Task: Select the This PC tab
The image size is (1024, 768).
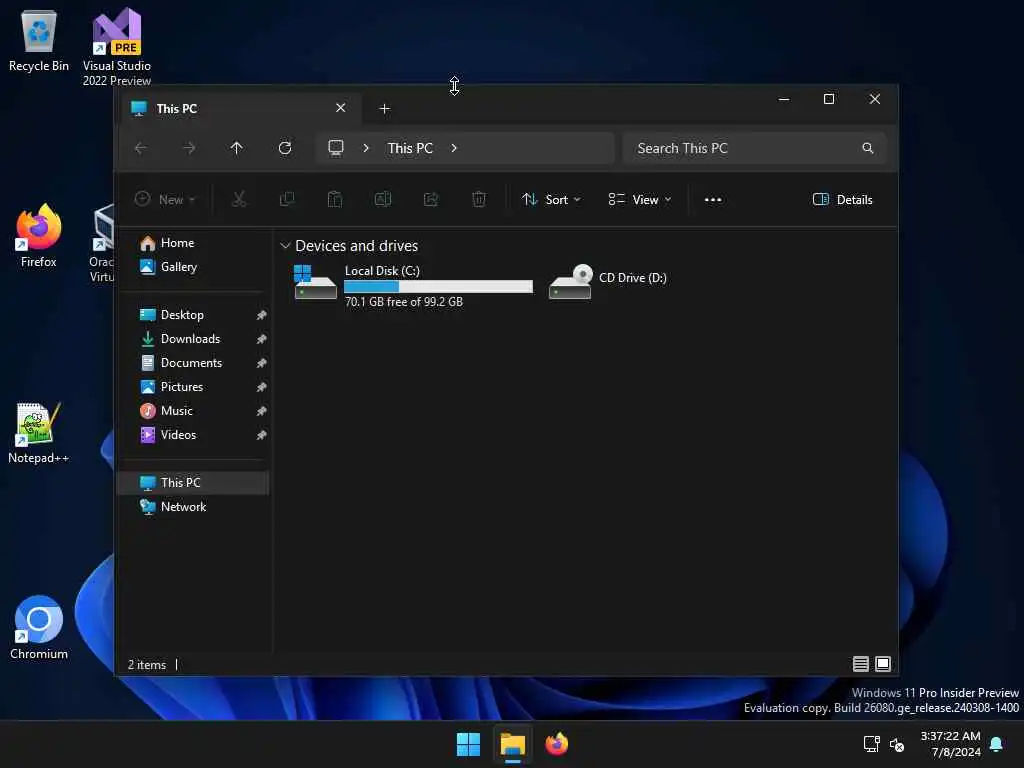Action: pos(240,108)
